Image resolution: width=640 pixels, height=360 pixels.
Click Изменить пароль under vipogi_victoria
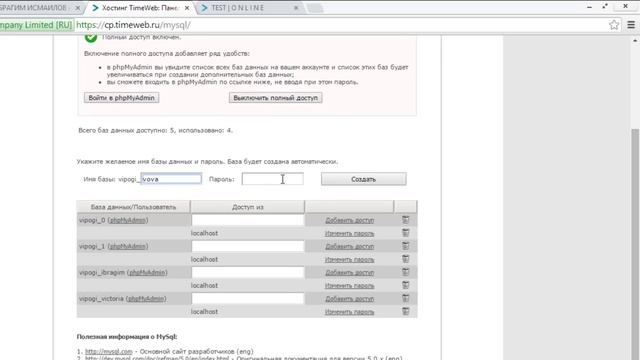(349, 312)
